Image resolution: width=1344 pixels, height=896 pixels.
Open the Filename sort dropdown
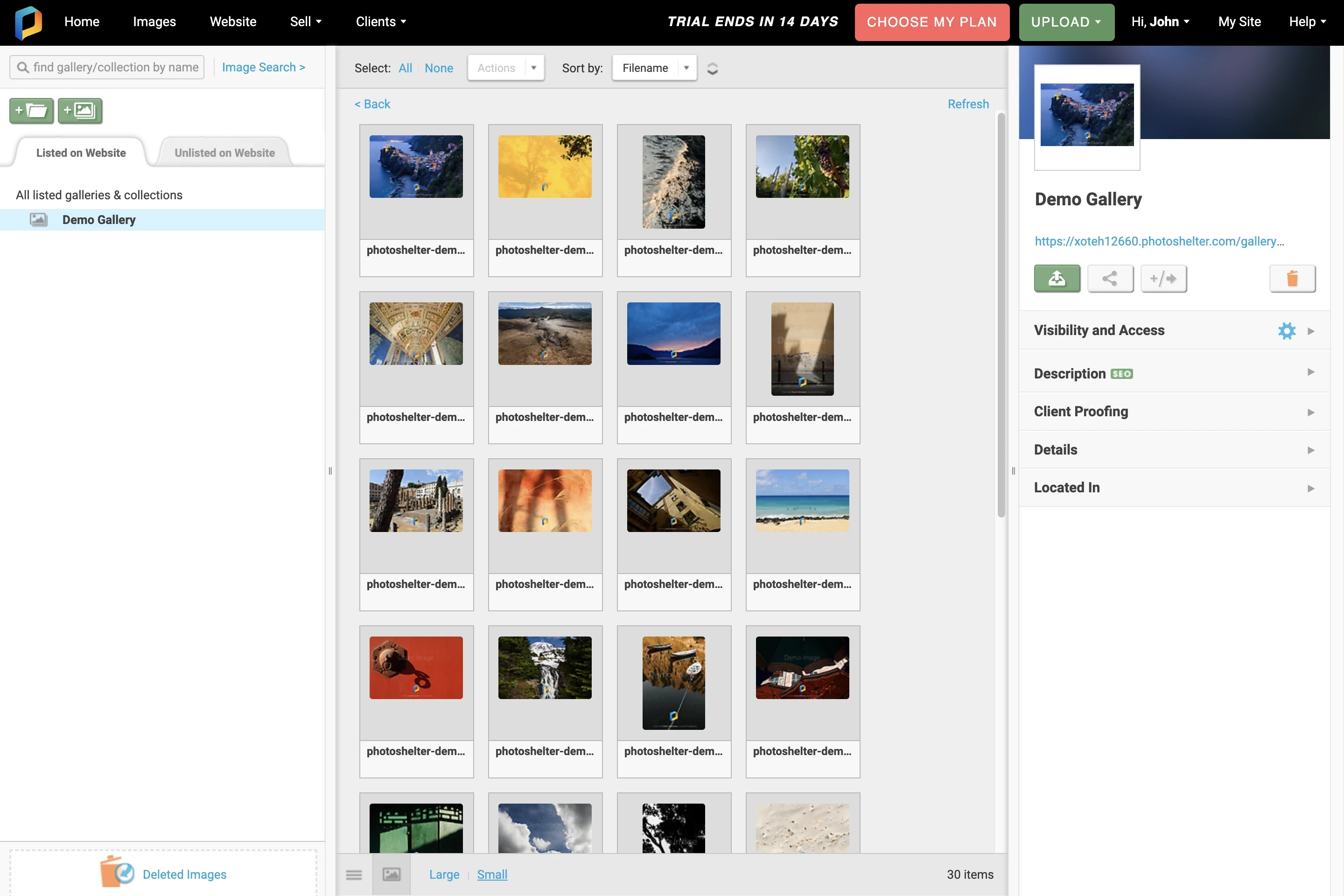654,67
